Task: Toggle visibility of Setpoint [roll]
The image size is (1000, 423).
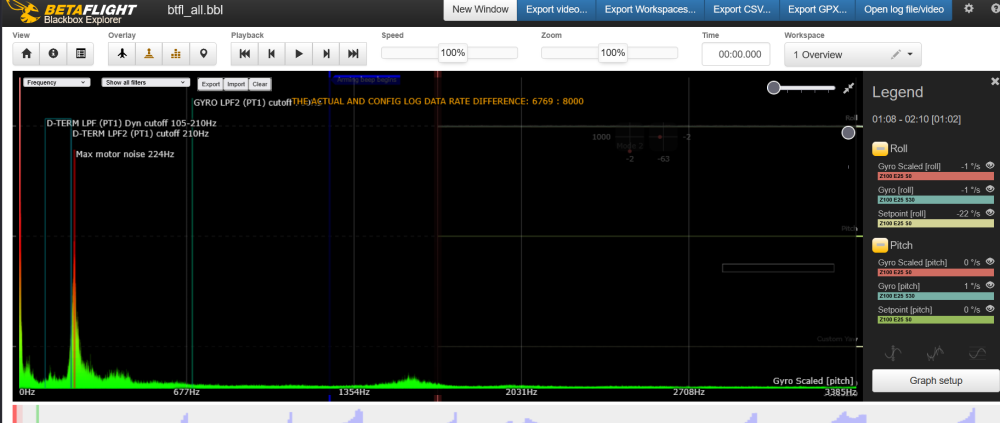Action: 990,214
